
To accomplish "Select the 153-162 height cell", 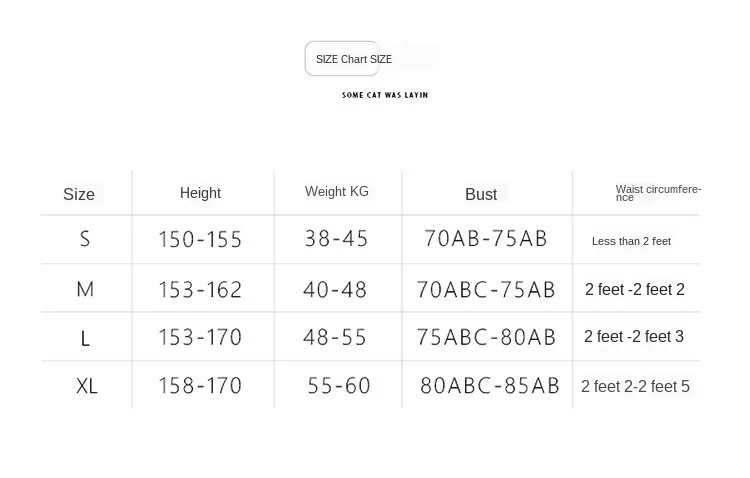I will tap(200, 290).
